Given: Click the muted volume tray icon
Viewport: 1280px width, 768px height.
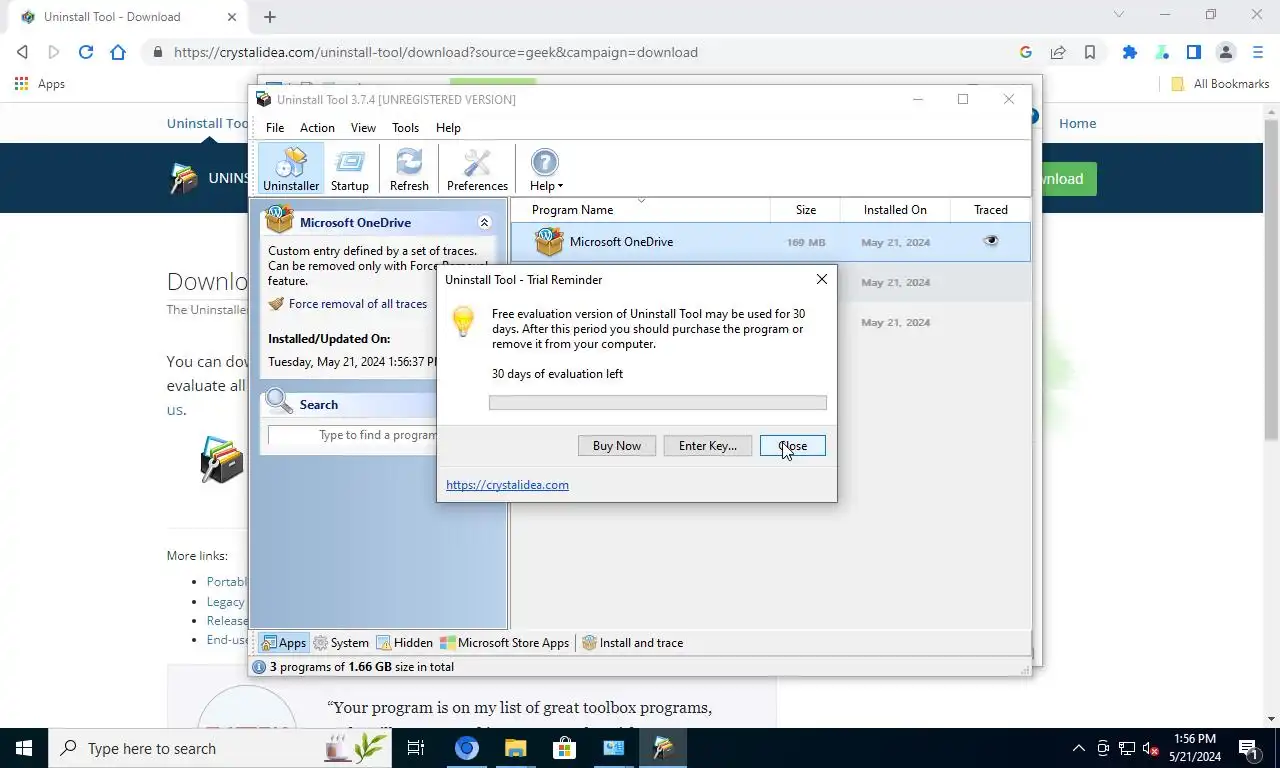Looking at the screenshot, I should 1150,748.
